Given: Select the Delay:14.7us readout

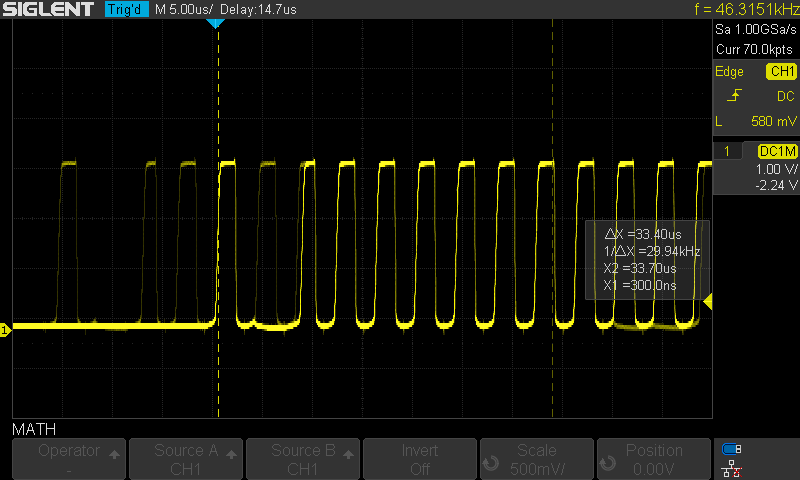Looking at the screenshot, I should tap(259, 9).
